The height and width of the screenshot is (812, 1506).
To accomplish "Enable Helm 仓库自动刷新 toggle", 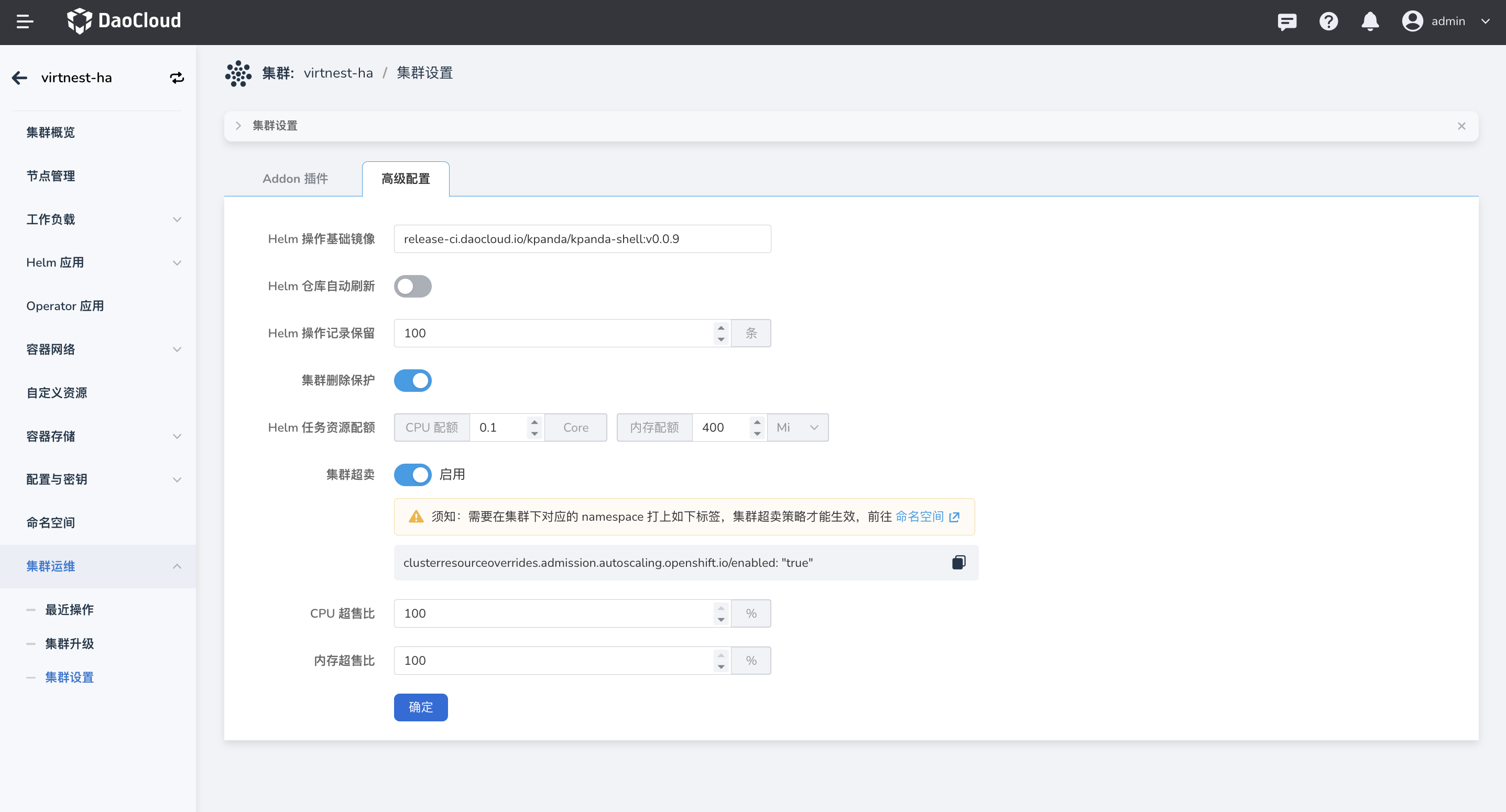I will pos(412,287).
